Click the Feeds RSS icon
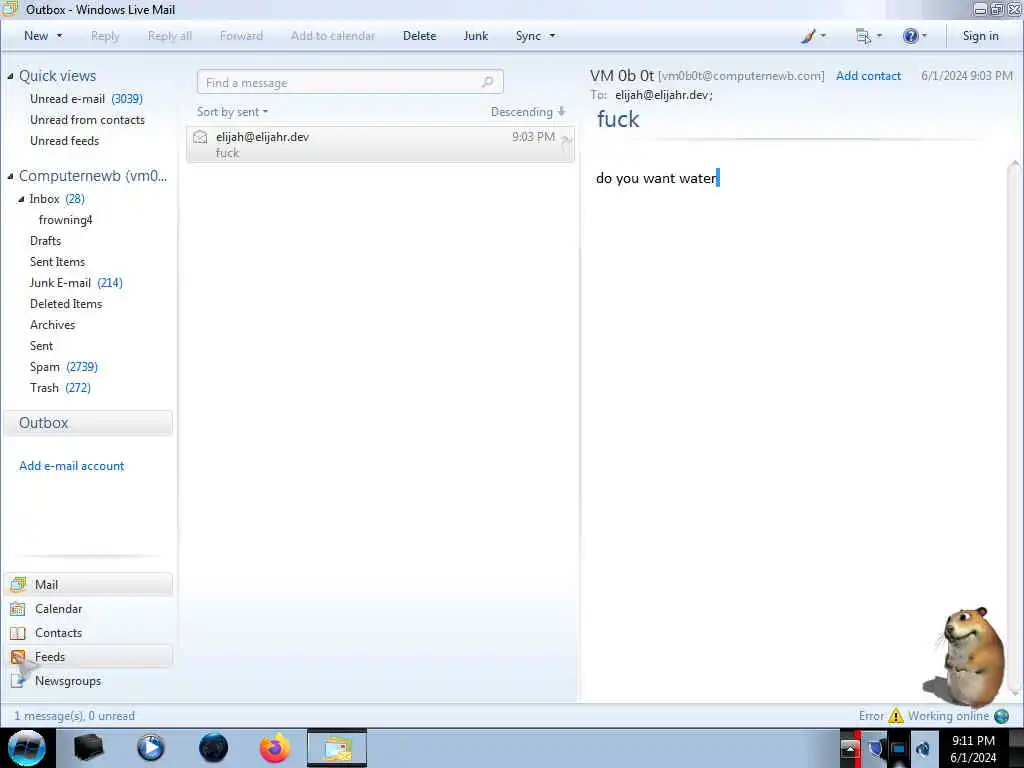 (x=18, y=657)
